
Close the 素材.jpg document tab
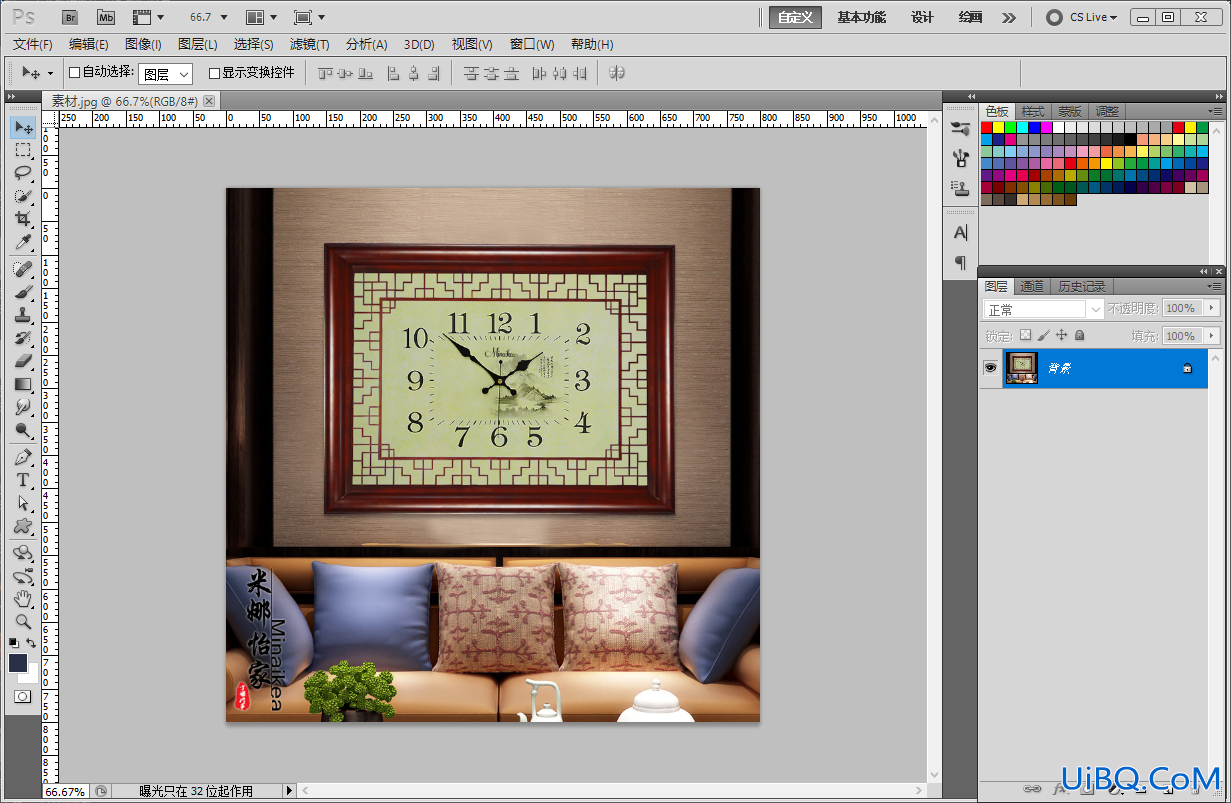click(209, 101)
